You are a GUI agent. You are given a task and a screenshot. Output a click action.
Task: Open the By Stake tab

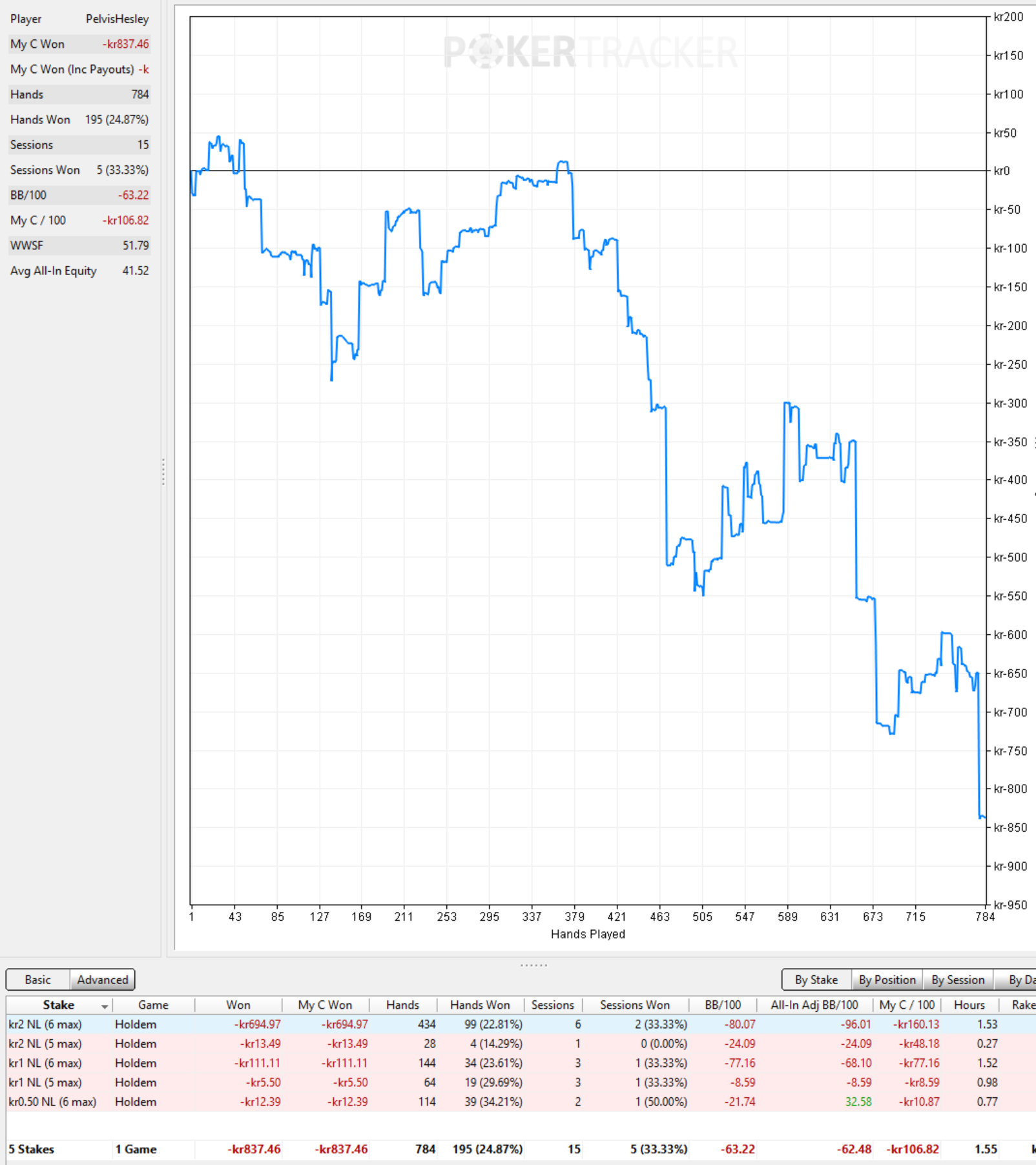click(x=816, y=980)
